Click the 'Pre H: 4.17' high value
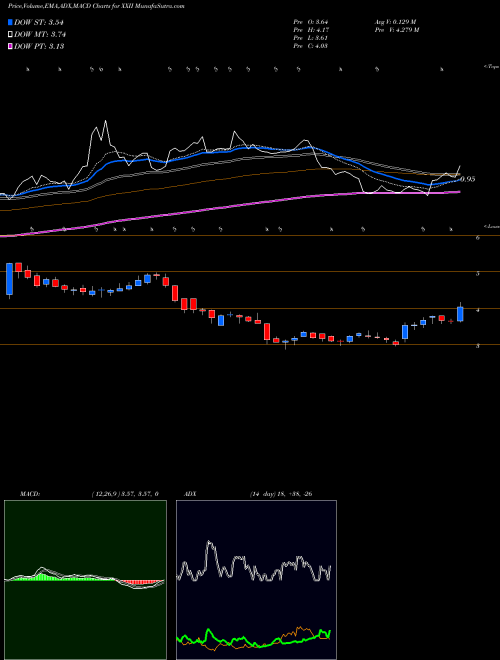500x660 pixels. pos(311,30)
